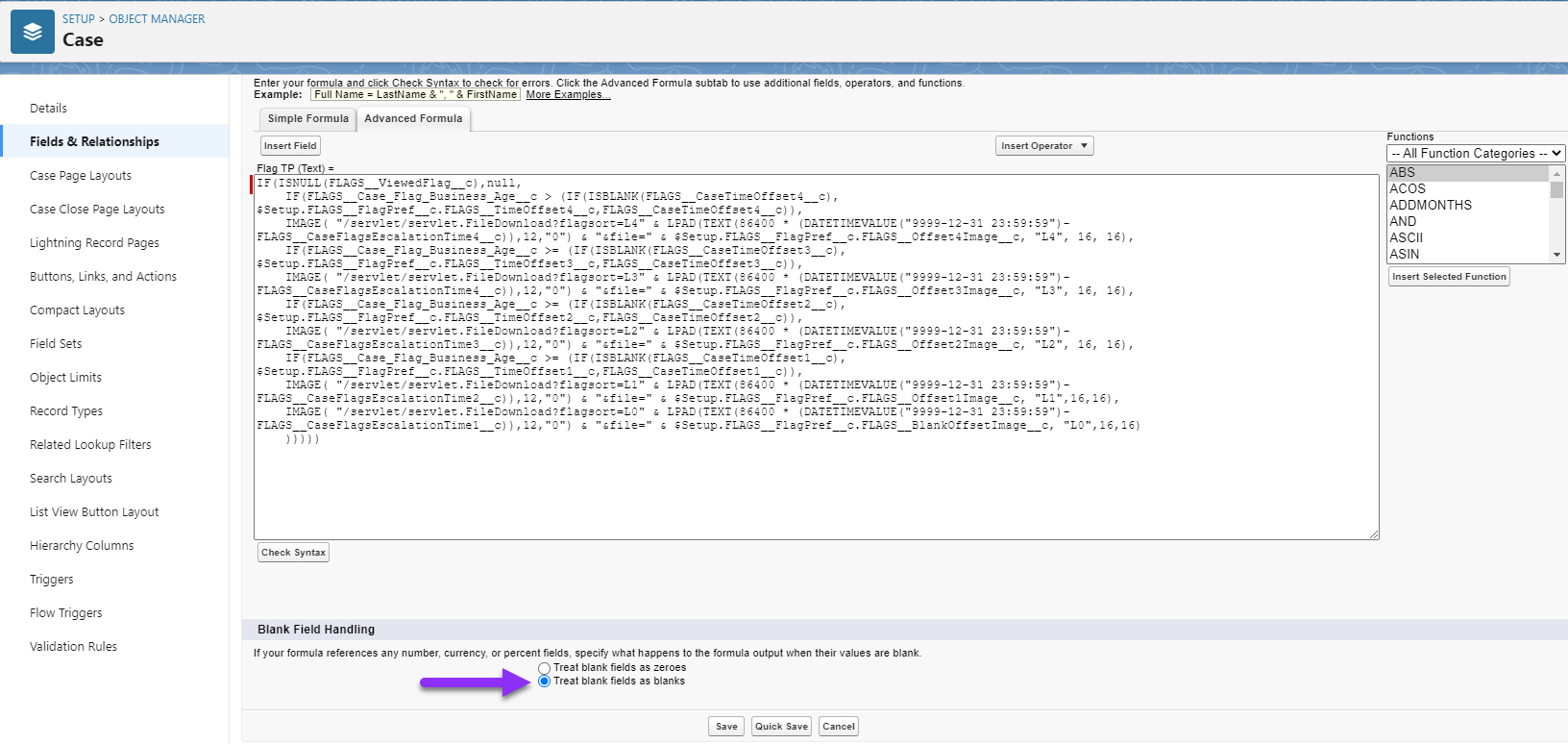Image resolution: width=1568 pixels, height=744 pixels.
Task: Go to OBJECT MANAGER breadcrumb link
Action: point(157,19)
